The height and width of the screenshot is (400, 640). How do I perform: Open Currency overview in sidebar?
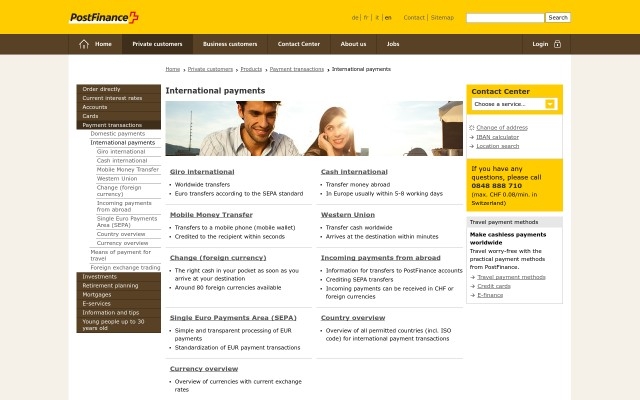pyautogui.click(x=122, y=243)
